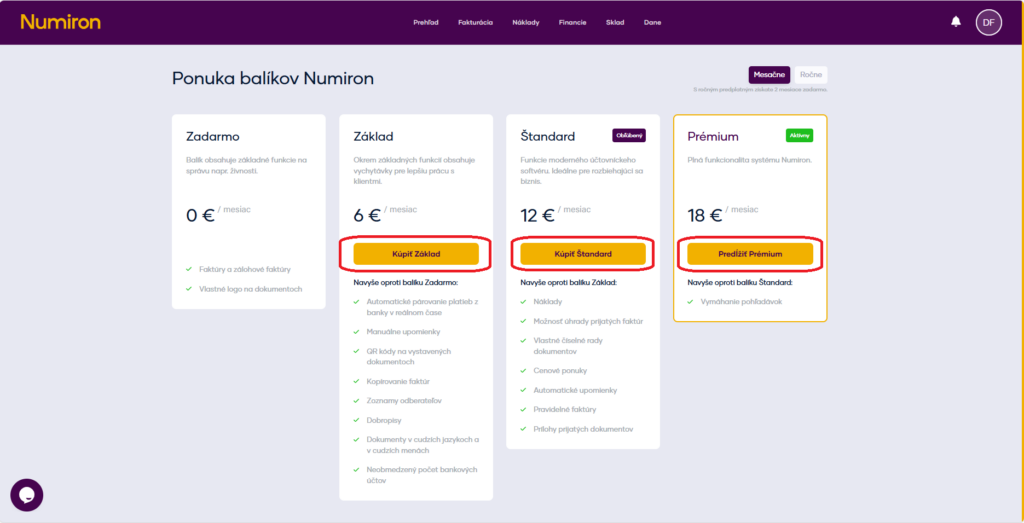Click the checkmark beside Cenové ponuky
The height and width of the screenshot is (523, 1024).
pyautogui.click(x=524, y=370)
